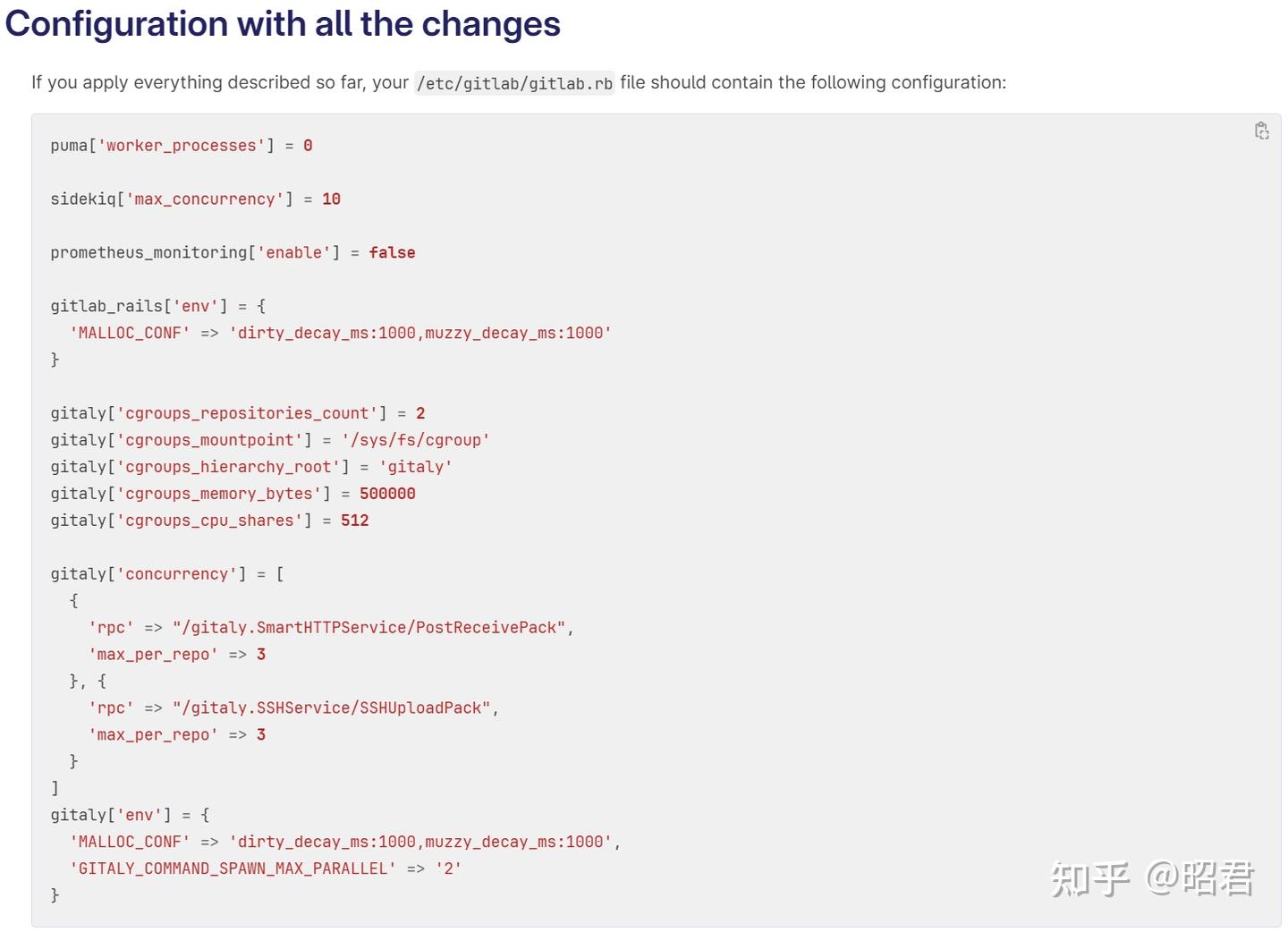Copy the code block to clipboard
This screenshot has height=932, width=1288.
tap(1261, 131)
